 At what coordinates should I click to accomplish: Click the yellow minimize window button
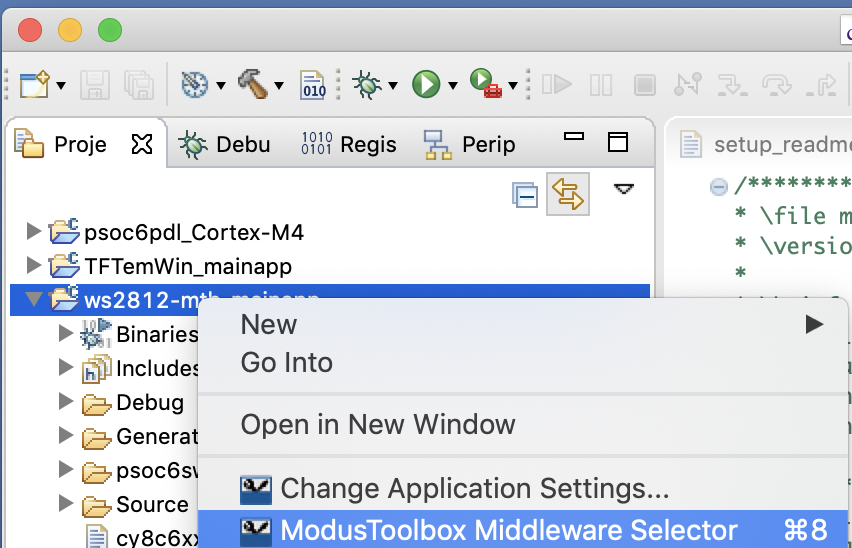[x=70, y=30]
